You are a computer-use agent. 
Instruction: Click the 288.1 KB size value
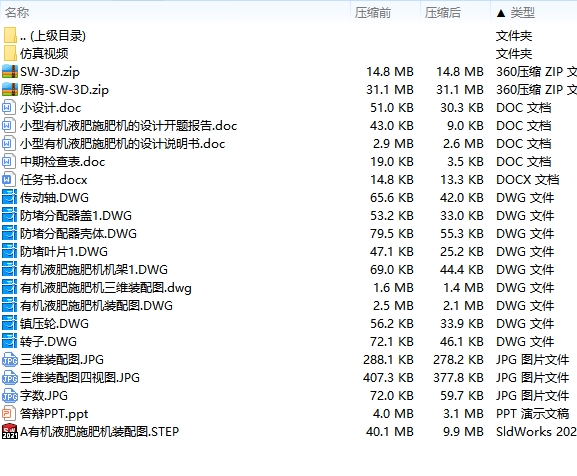[x=389, y=360]
